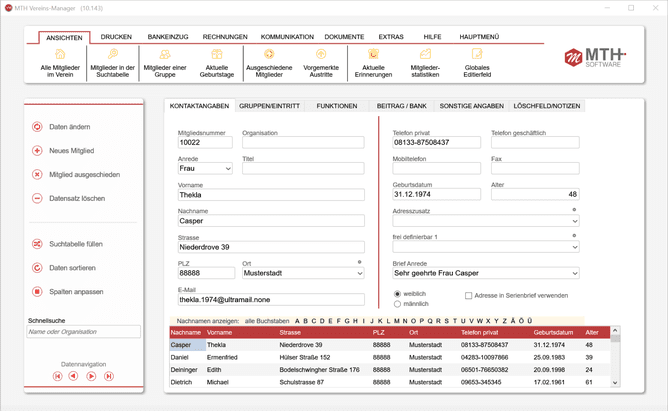The image size is (668, 411).
Task: Select the männlich radio button
Action: (x=397, y=304)
